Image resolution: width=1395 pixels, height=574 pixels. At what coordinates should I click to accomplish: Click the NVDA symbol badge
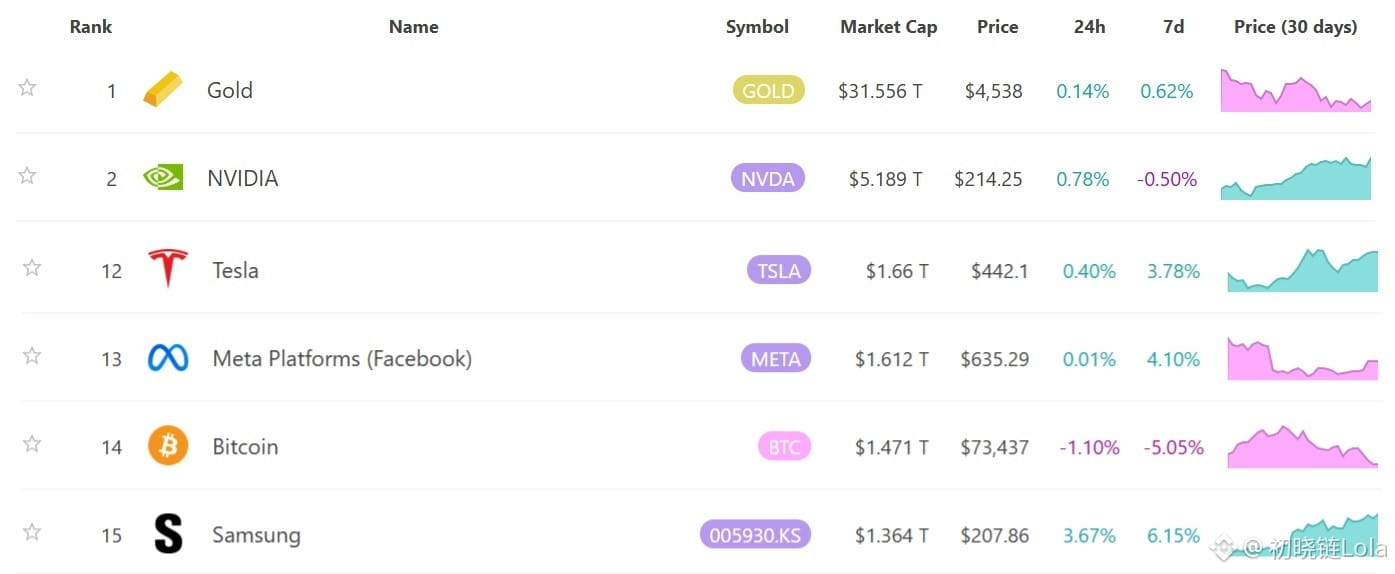pyautogui.click(x=768, y=179)
